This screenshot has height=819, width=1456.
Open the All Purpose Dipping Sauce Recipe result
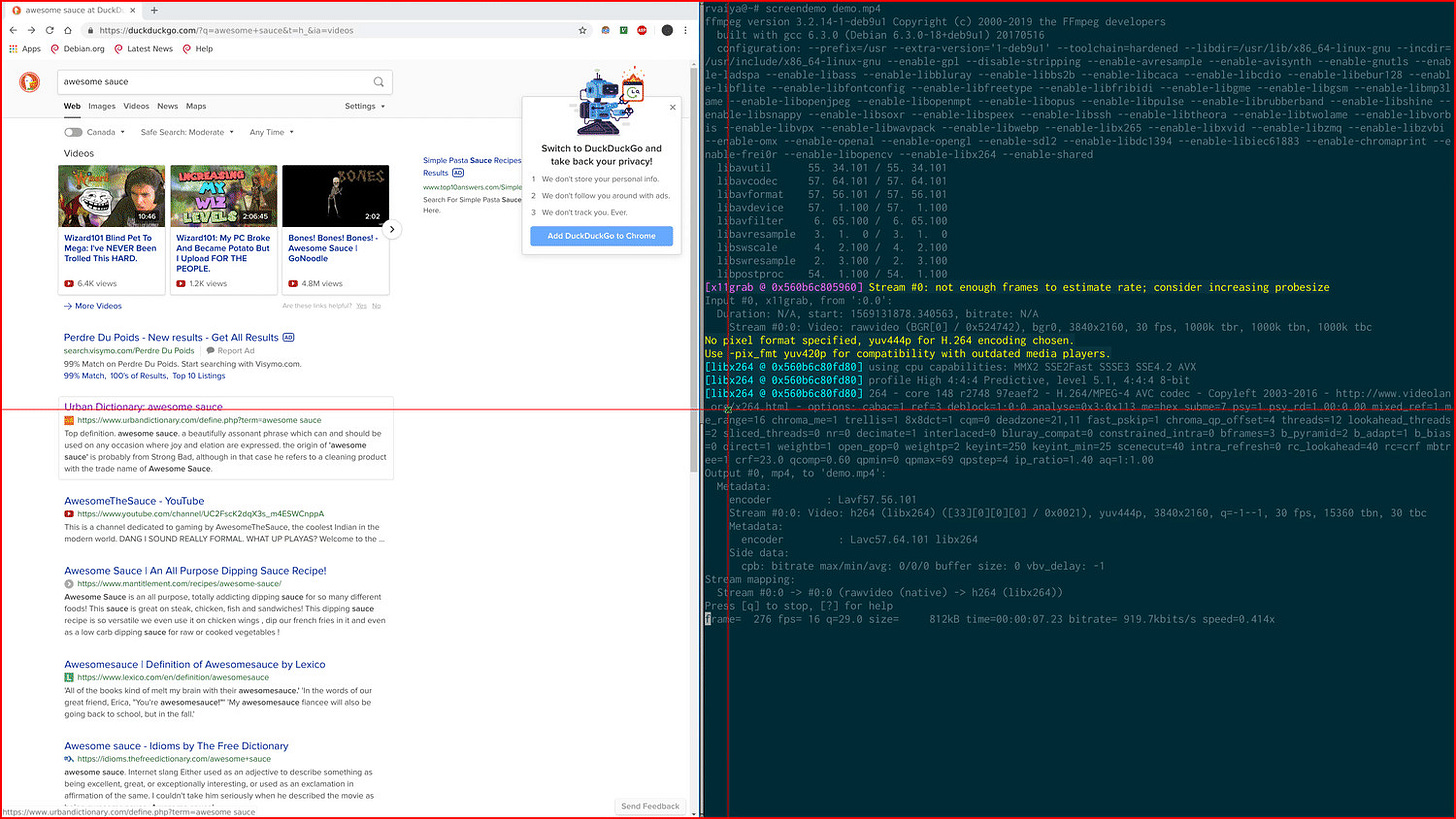point(195,570)
